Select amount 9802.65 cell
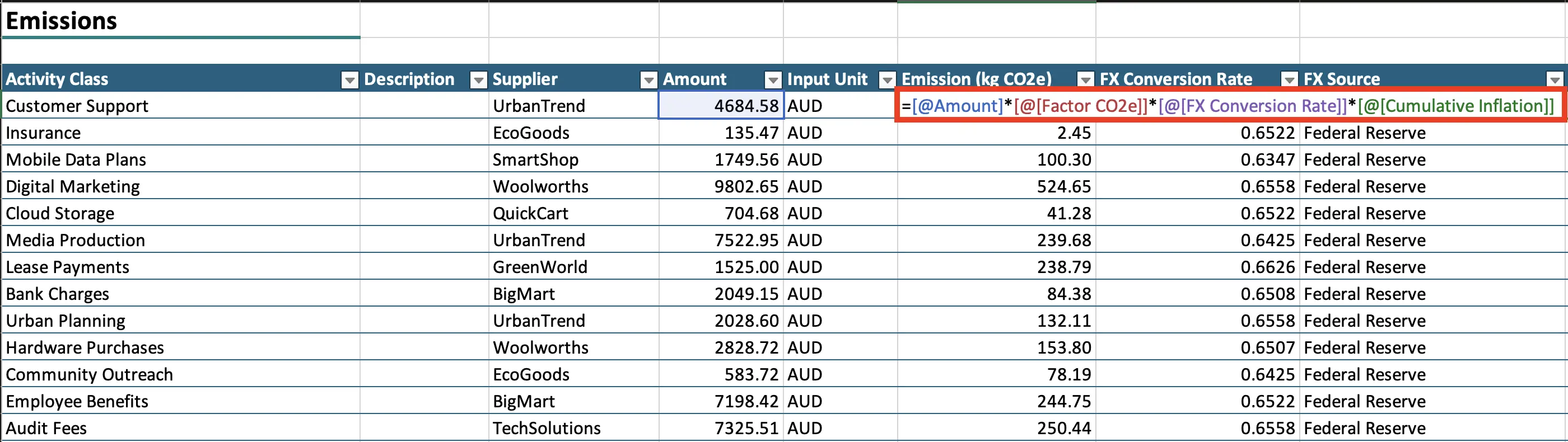Viewport: 1568px width, 442px height. (721, 186)
